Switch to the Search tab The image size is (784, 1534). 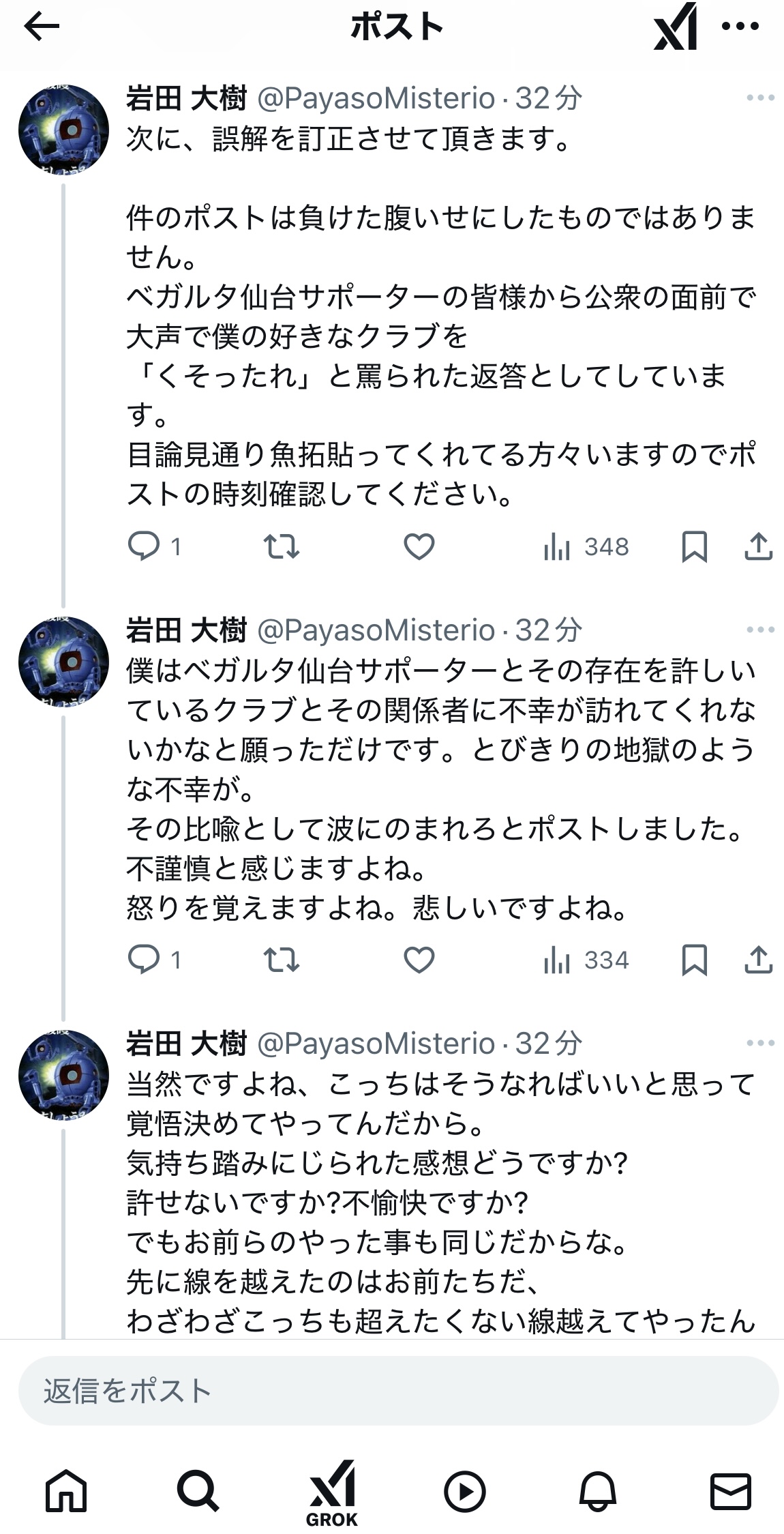click(198, 1492)
